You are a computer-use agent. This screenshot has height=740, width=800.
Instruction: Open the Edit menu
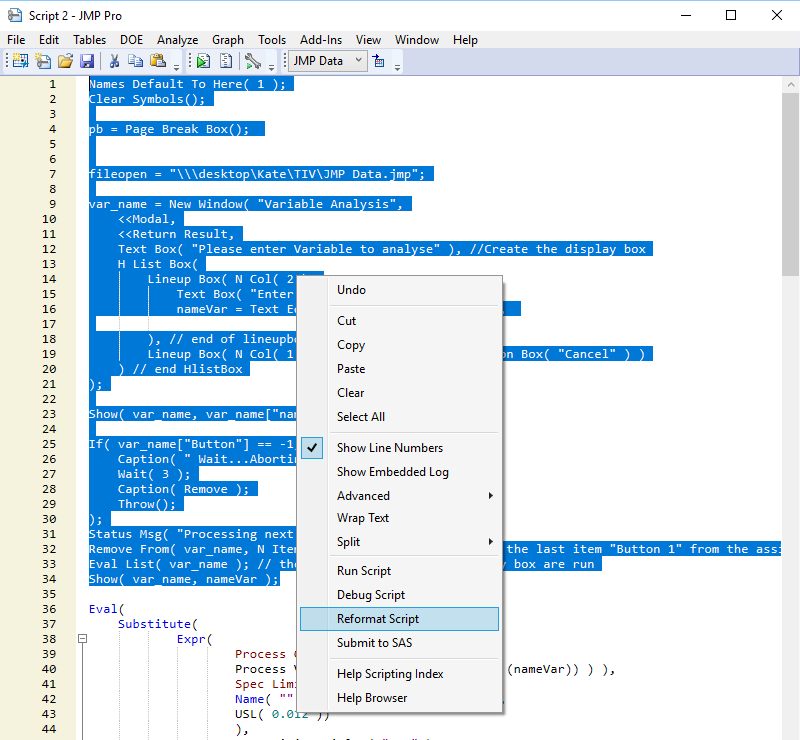coord(49,40)
